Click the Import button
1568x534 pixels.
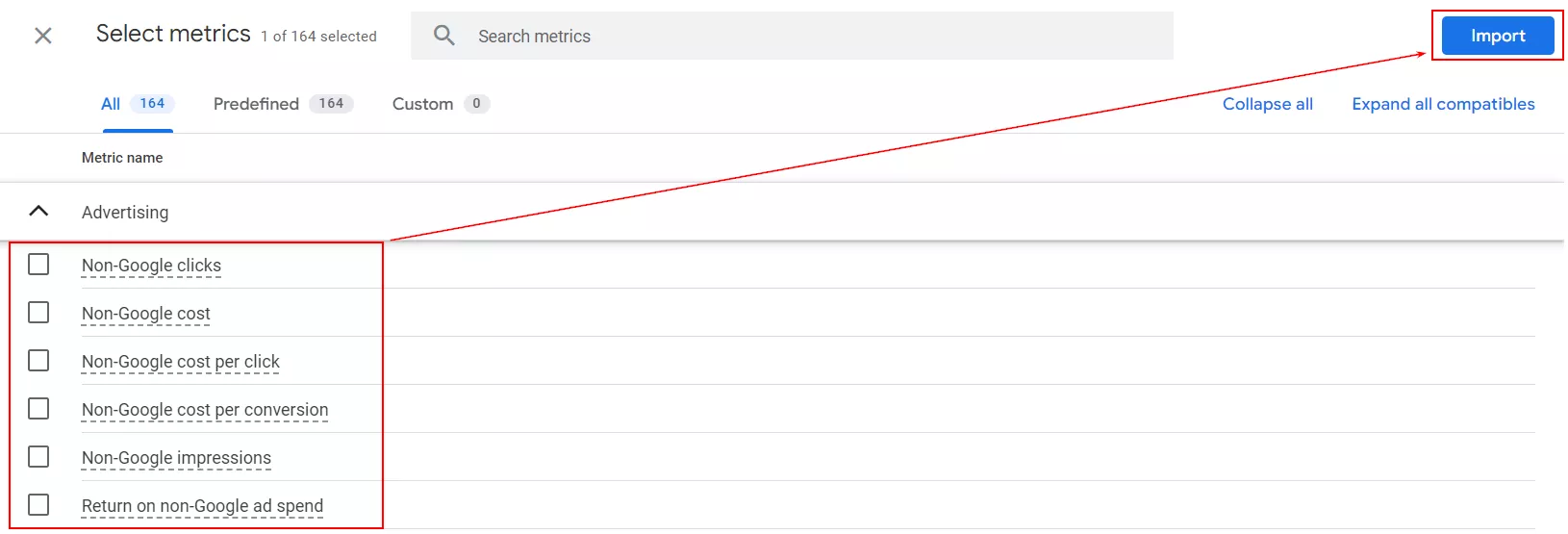[1498, 36]
